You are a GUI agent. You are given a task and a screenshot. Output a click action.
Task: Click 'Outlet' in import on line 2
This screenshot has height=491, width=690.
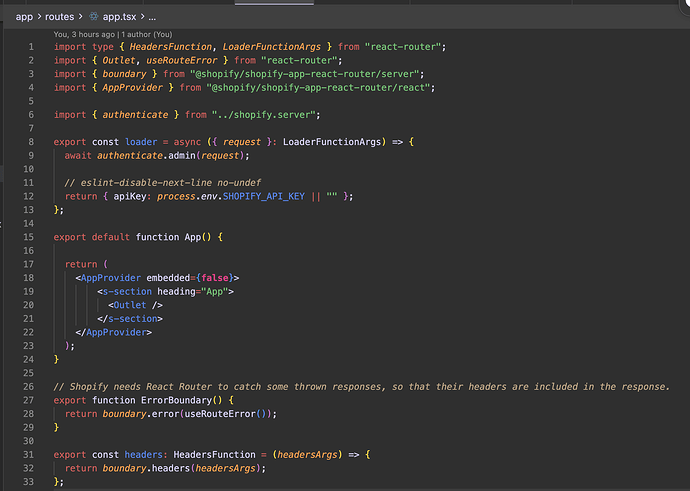click(119, 60)
